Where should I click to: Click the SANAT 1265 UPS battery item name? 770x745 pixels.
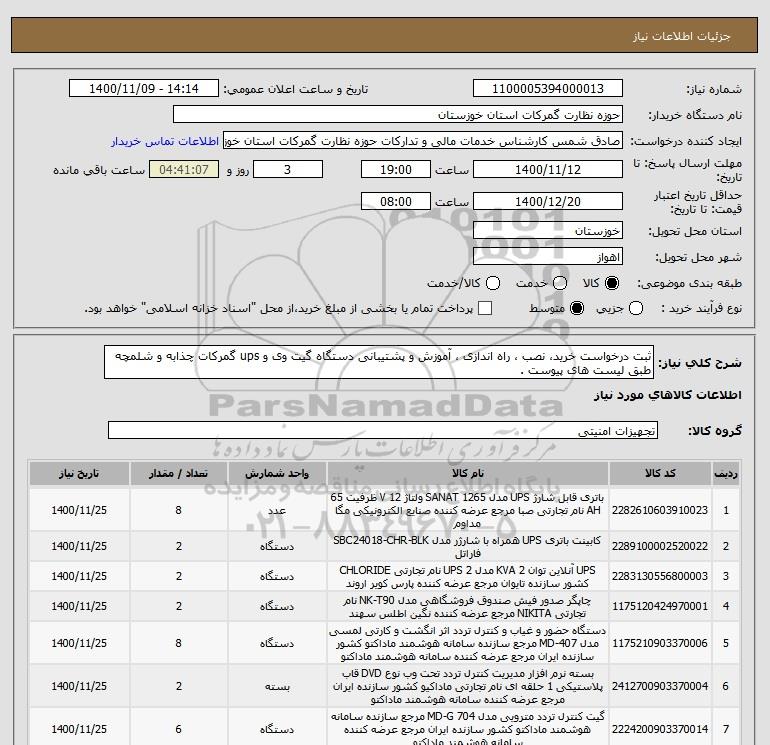pos(468,510)
